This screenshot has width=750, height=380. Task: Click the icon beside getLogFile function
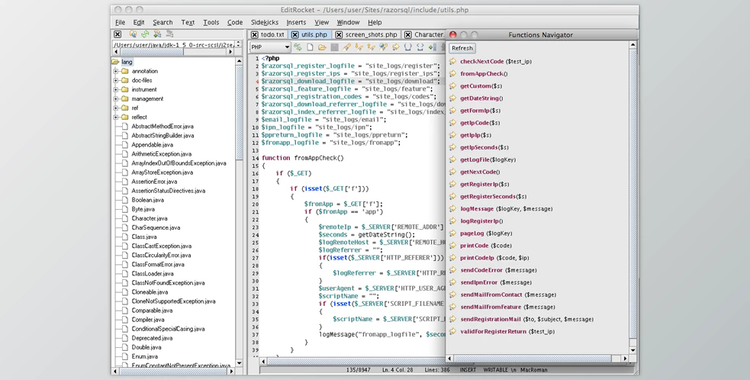tap(453, 159)
